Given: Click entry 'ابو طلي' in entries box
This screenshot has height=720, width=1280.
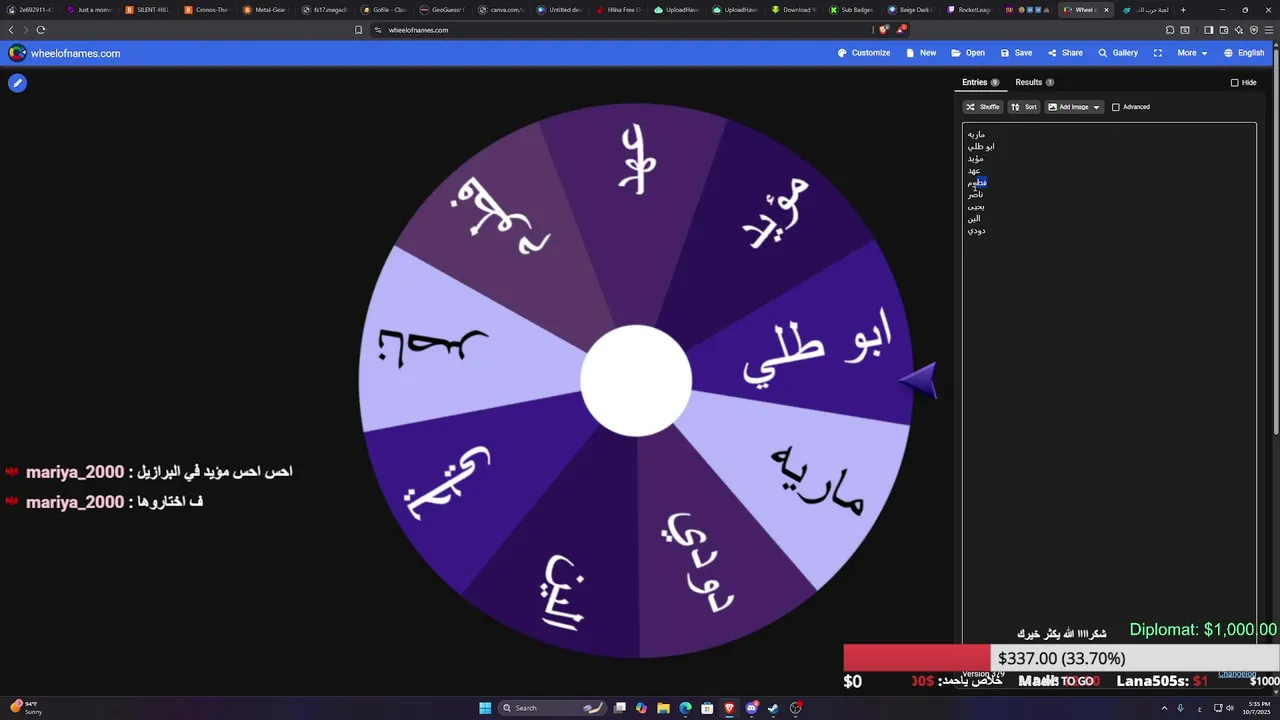Looking at the screenshot, I should (981, 146).
